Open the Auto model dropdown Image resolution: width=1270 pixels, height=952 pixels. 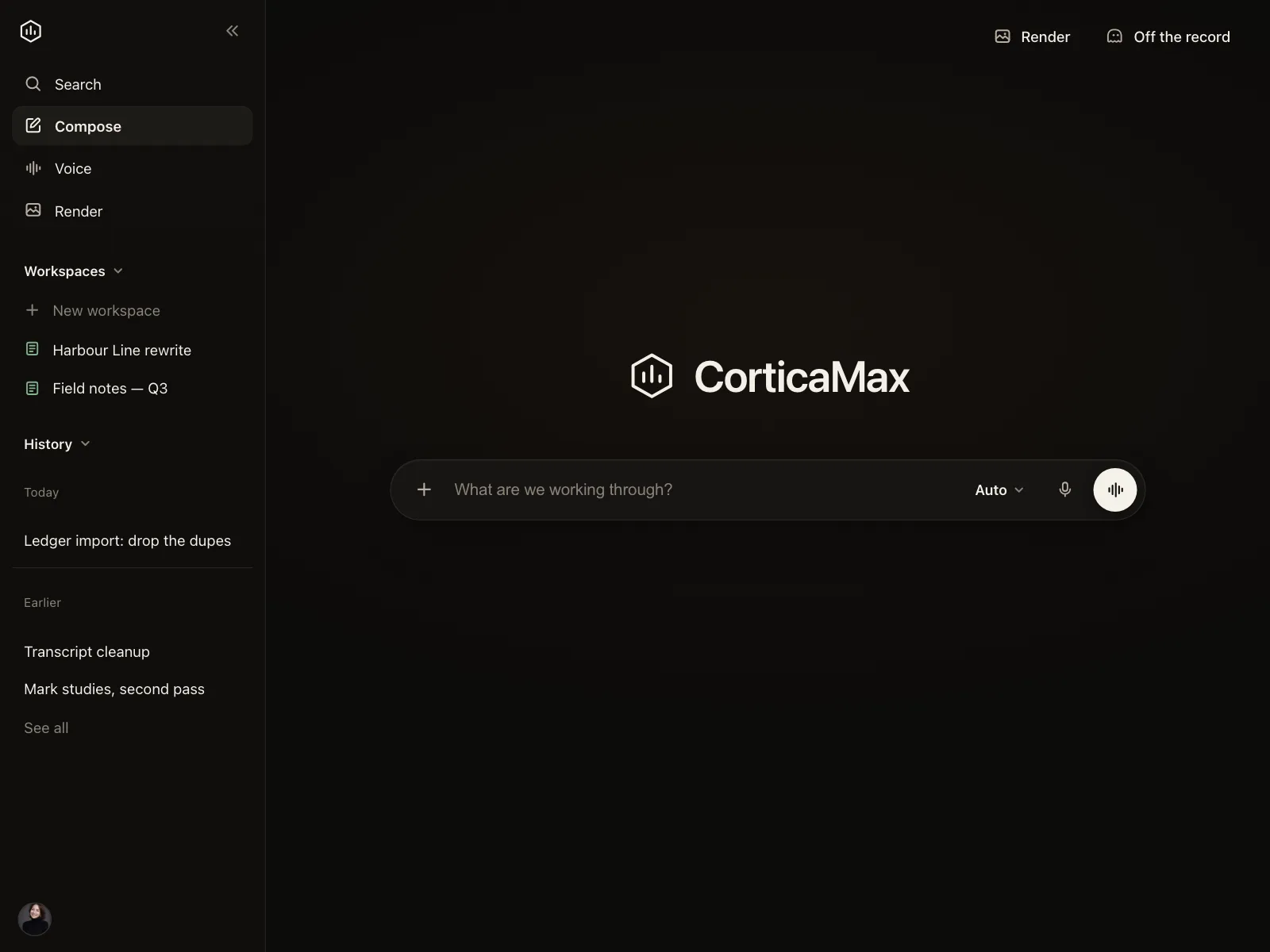[999, 489]
